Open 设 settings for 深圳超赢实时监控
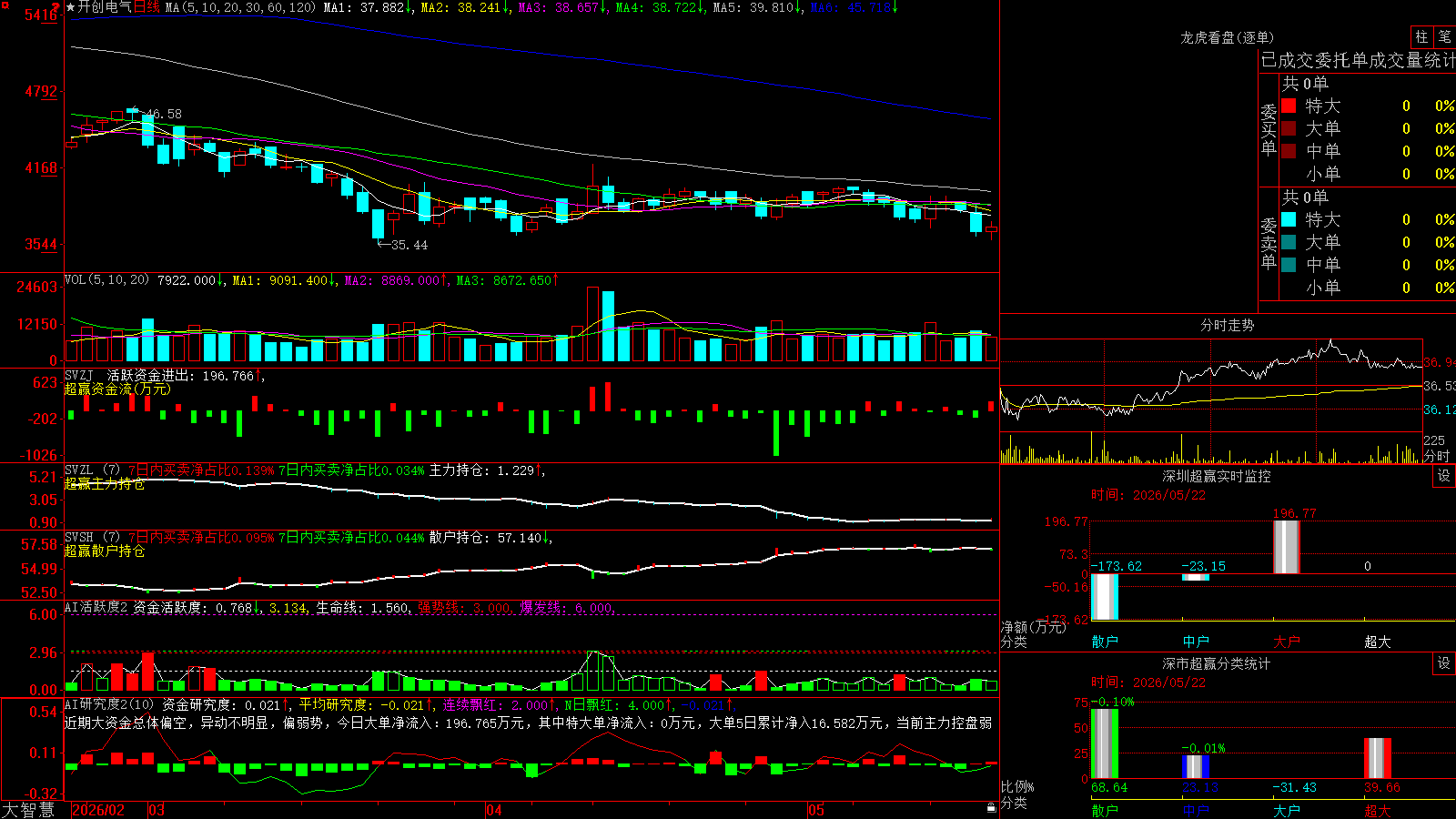 1444,476
